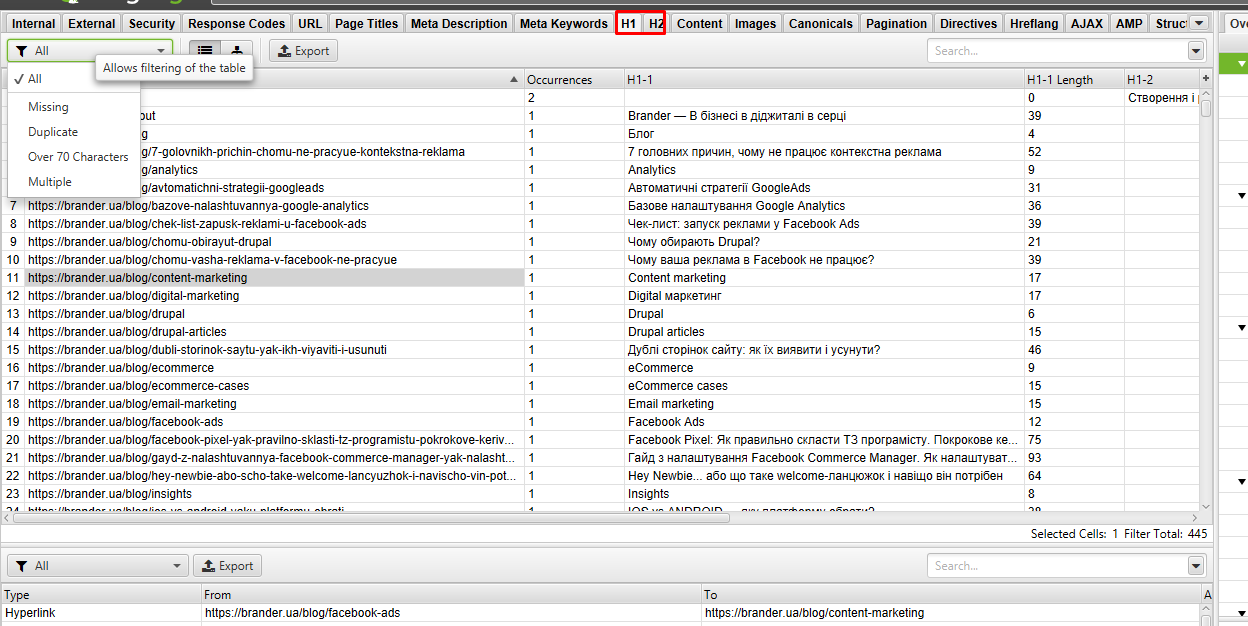This screenshot has width=1248, height=626.
Task: Open the hidden tabs overflow dropdown arrow
Action: point(1199,23)
